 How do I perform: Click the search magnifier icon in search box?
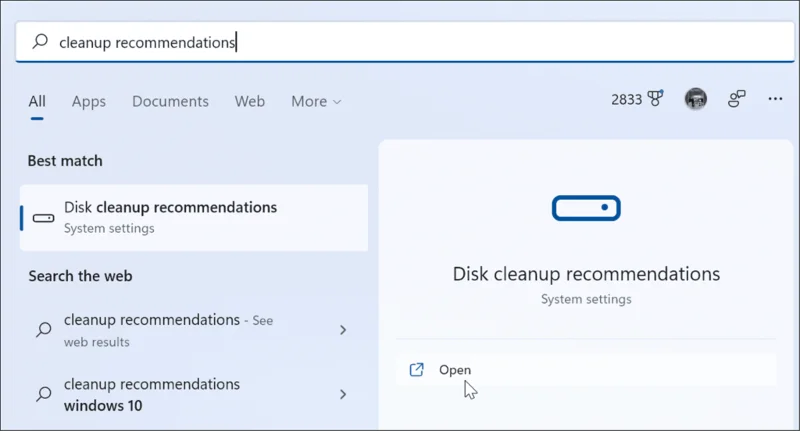coord(40,41)
